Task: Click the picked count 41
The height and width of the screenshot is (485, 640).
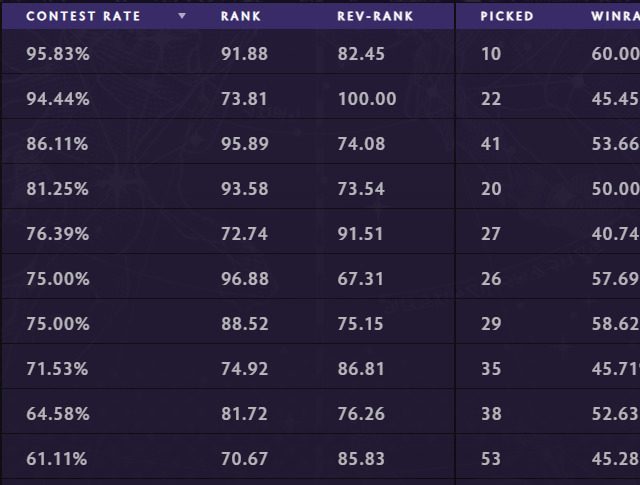Action: point(491,144)
